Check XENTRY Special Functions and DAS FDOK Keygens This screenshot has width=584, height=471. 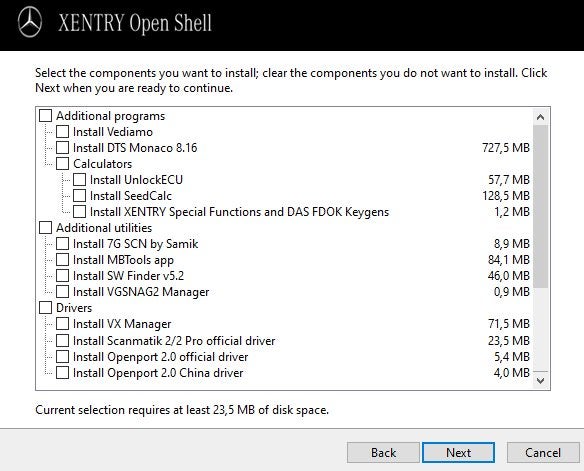click(79, 212)
